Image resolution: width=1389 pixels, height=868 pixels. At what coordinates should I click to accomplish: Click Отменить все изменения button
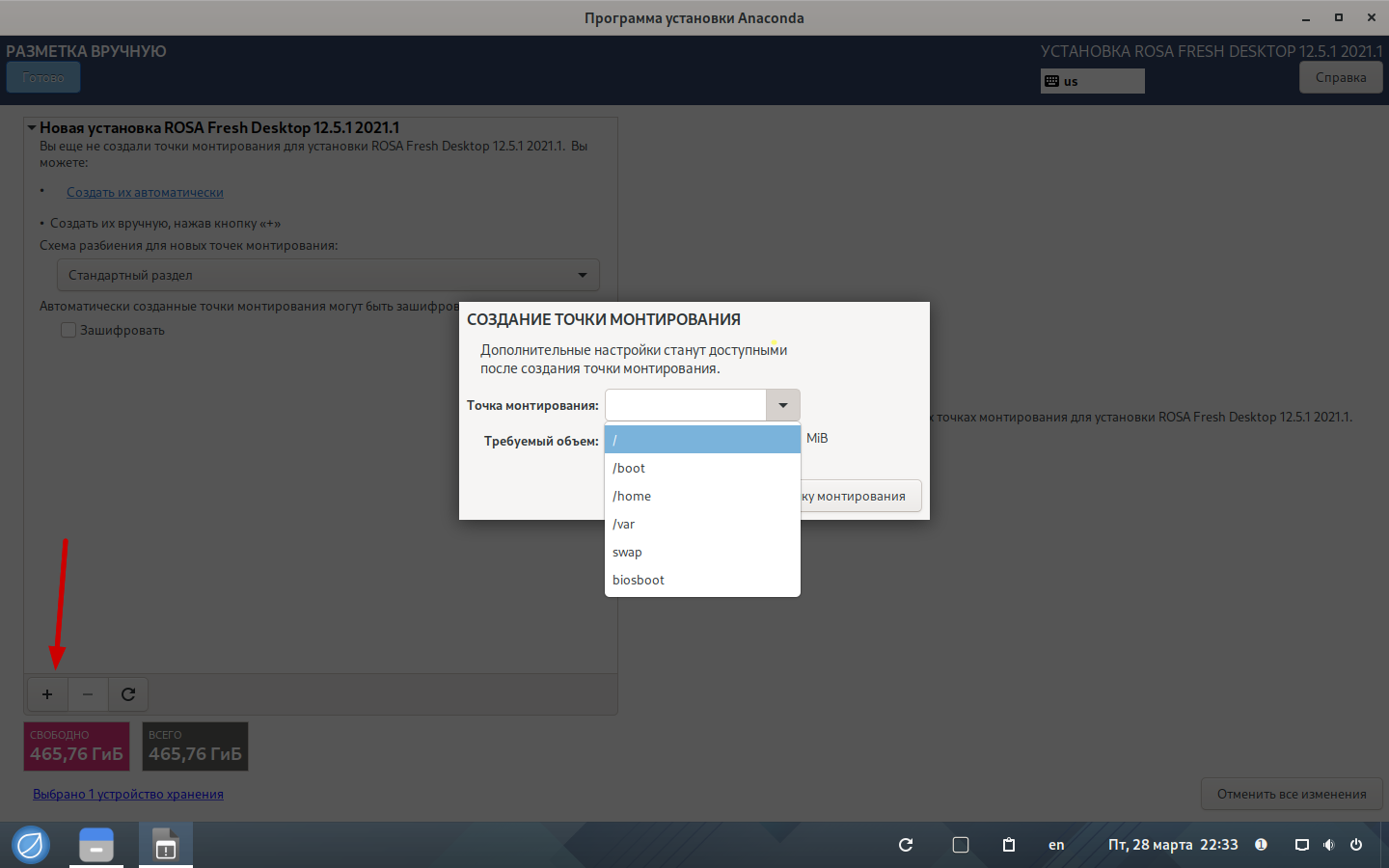(x=1292, y=794)
